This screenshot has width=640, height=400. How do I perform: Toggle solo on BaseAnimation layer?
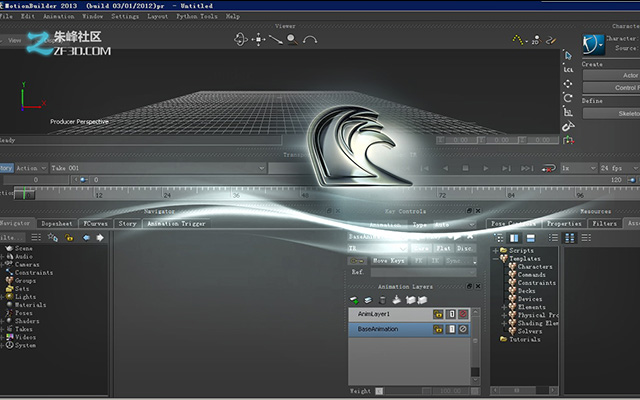[451, 329]
